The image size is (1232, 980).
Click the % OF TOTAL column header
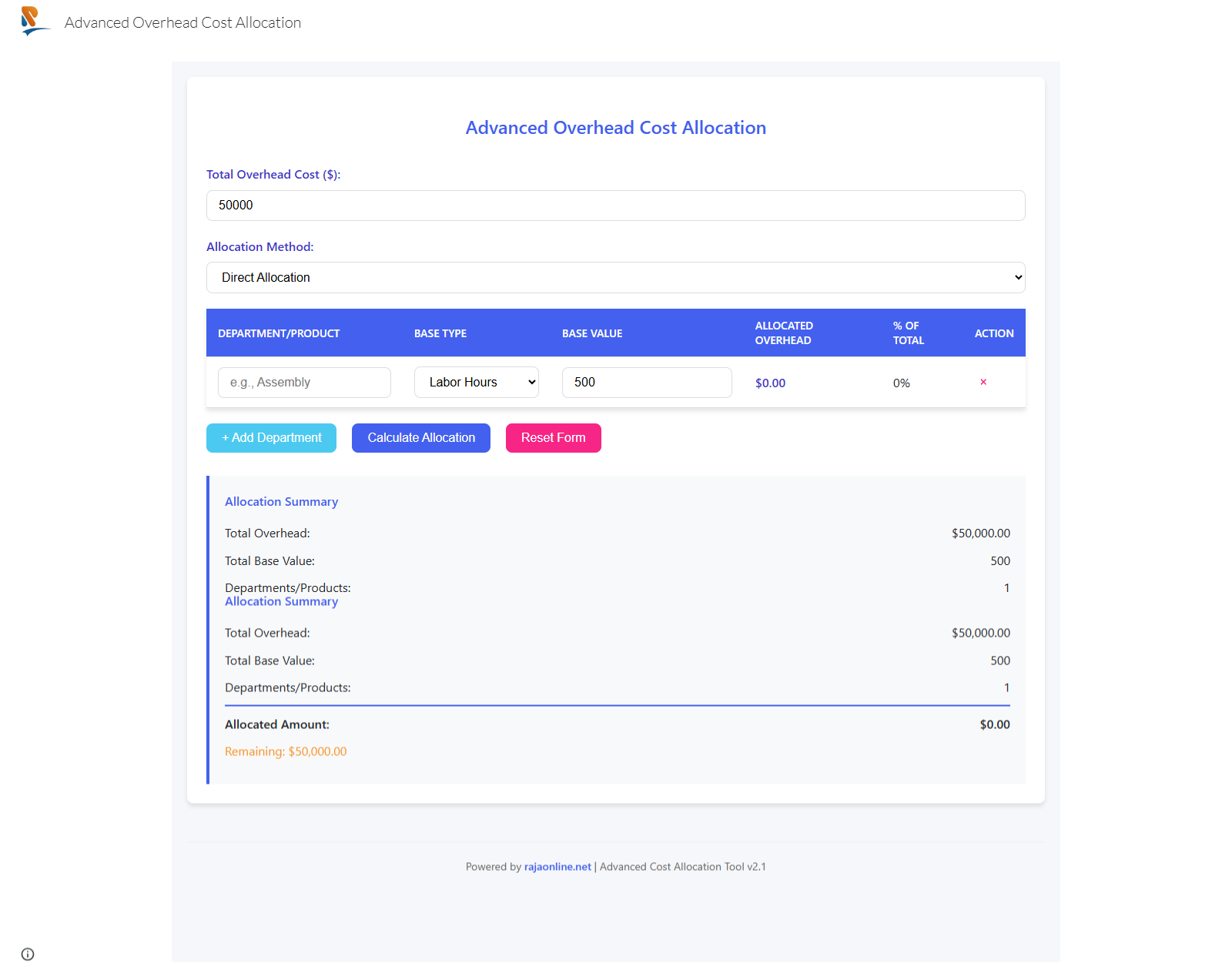909,333
